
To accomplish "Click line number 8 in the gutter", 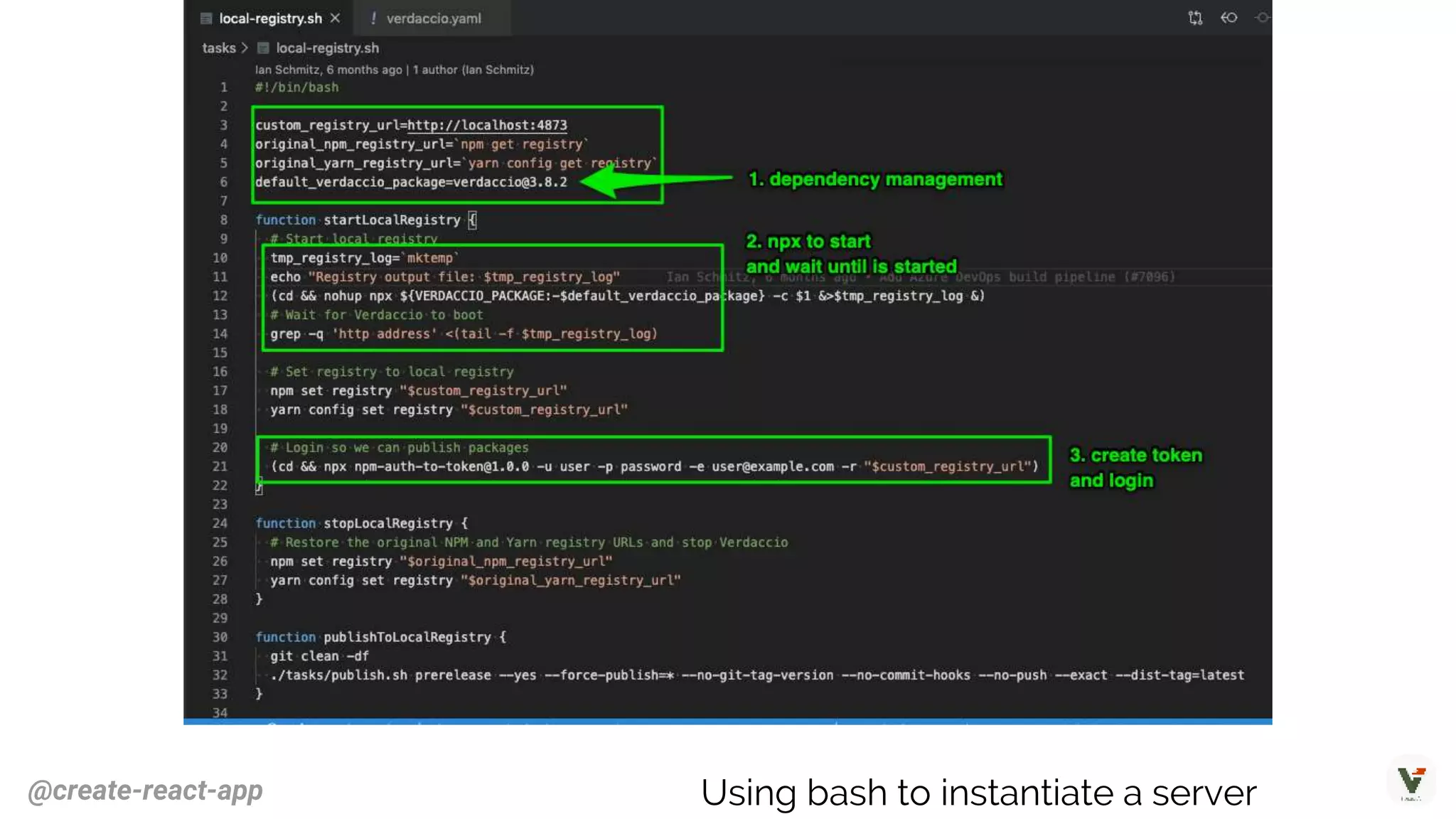I will click(x=223, y=220).
